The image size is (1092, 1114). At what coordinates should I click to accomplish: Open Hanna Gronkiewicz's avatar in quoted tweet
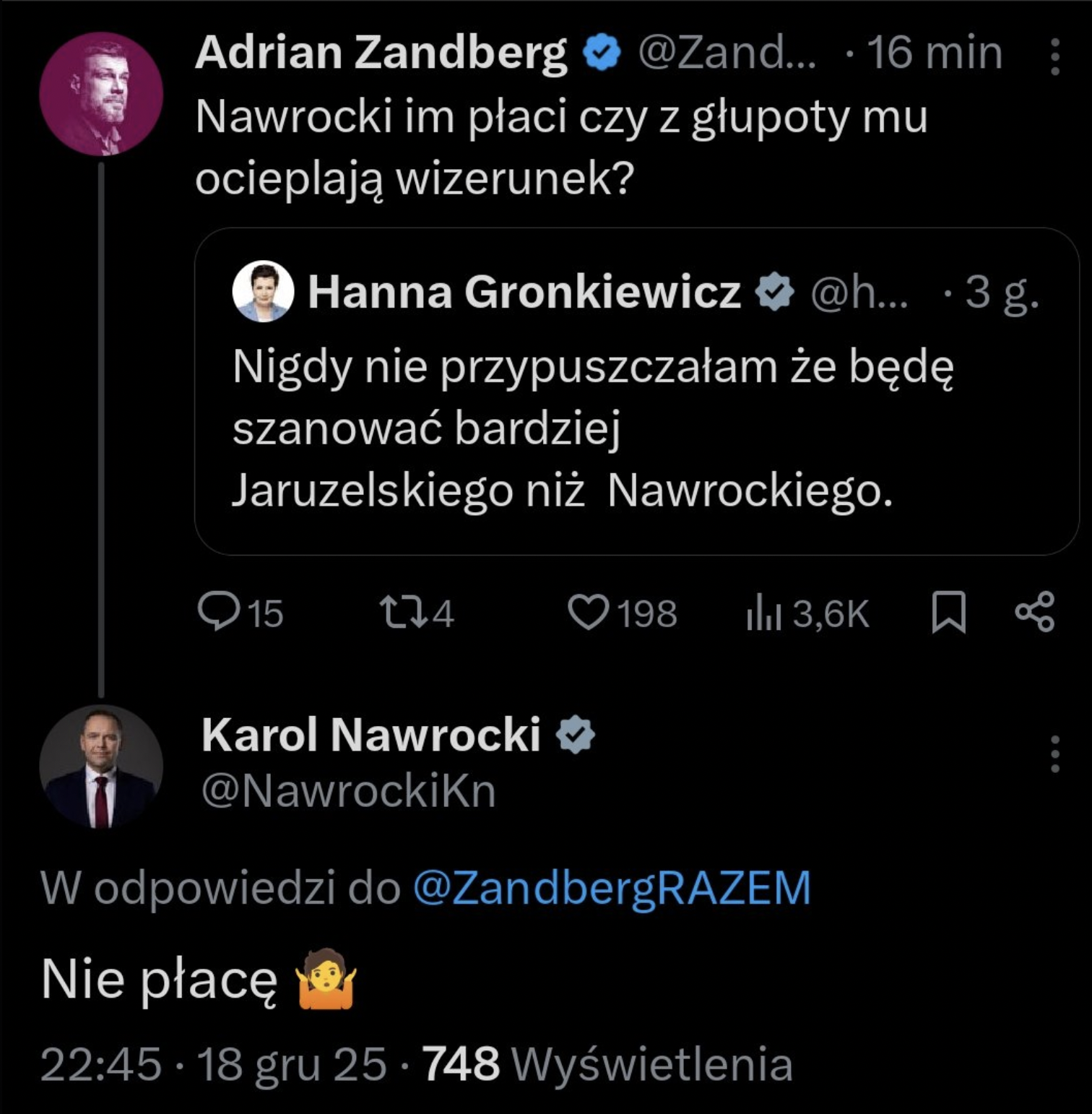click(263, 291)
